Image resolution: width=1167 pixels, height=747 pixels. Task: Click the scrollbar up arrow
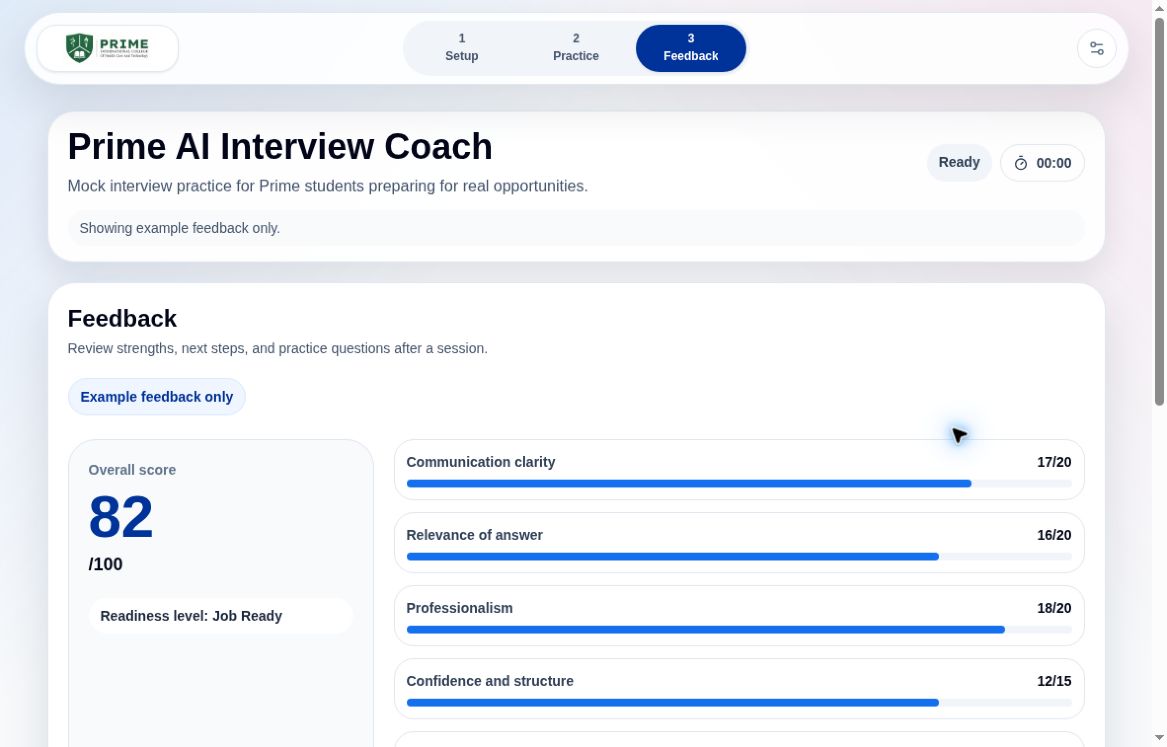coord(1159,7)
